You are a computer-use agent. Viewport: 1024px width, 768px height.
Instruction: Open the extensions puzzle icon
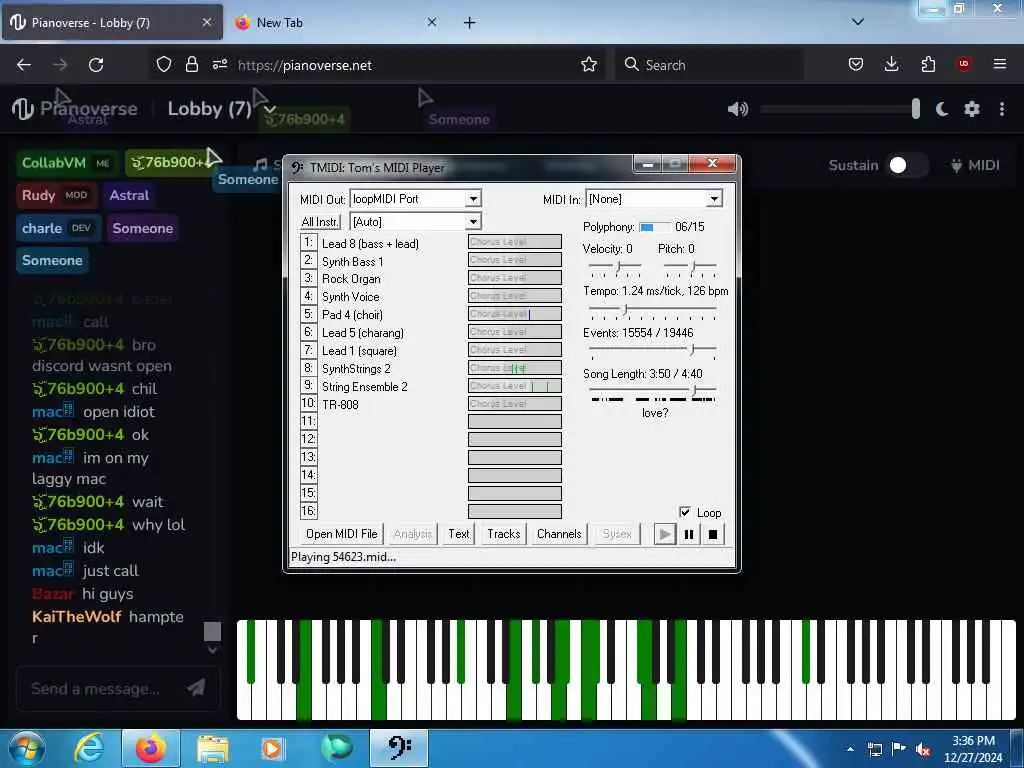(x=928, y=65)
